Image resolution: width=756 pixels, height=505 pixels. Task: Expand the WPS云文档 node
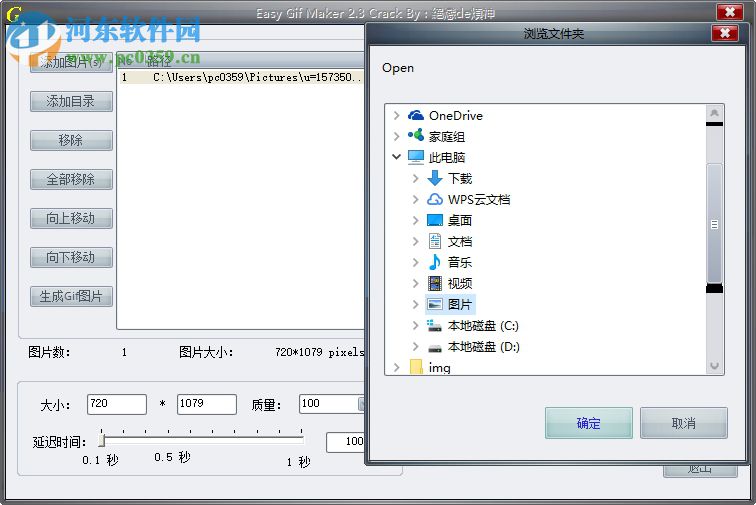(416, 199)
